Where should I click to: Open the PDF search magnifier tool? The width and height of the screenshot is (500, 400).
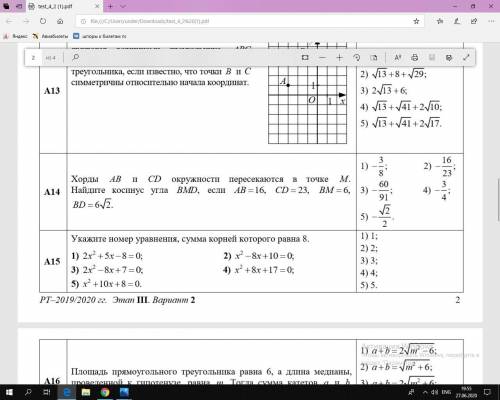[x=76, y=57]
